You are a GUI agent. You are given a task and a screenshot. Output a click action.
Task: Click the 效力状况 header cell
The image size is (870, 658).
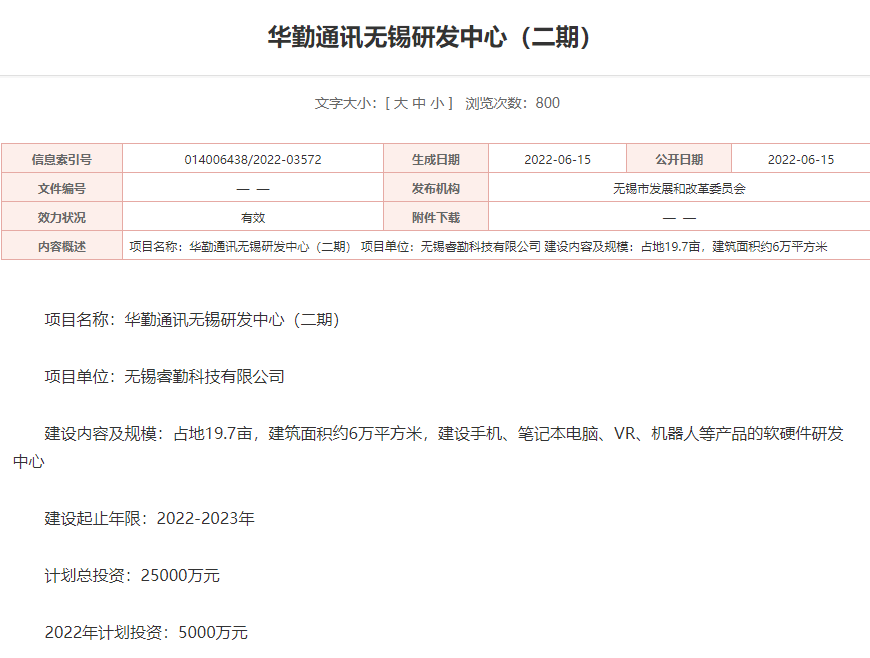[x=62, y=217]
